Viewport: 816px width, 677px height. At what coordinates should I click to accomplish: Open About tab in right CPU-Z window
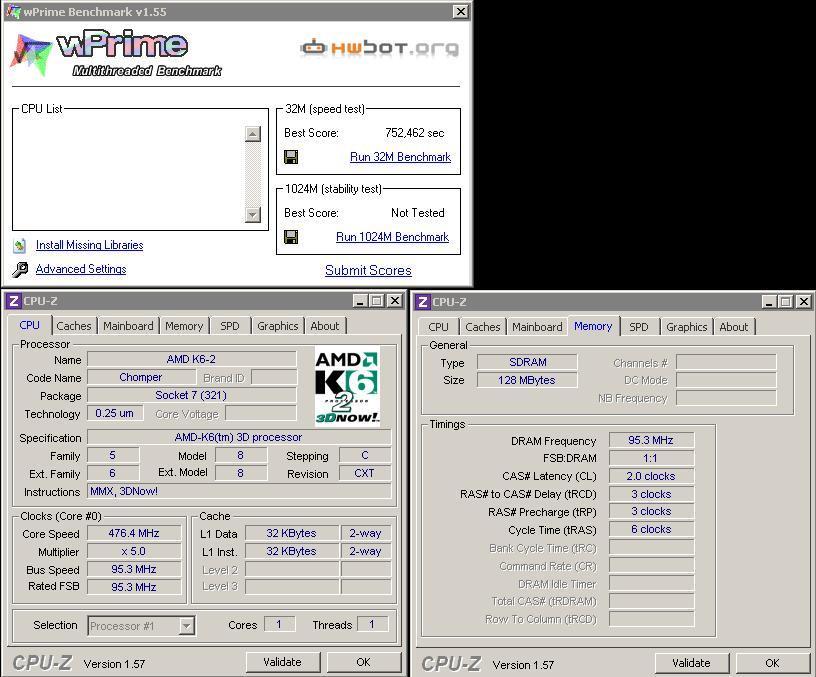733,327
